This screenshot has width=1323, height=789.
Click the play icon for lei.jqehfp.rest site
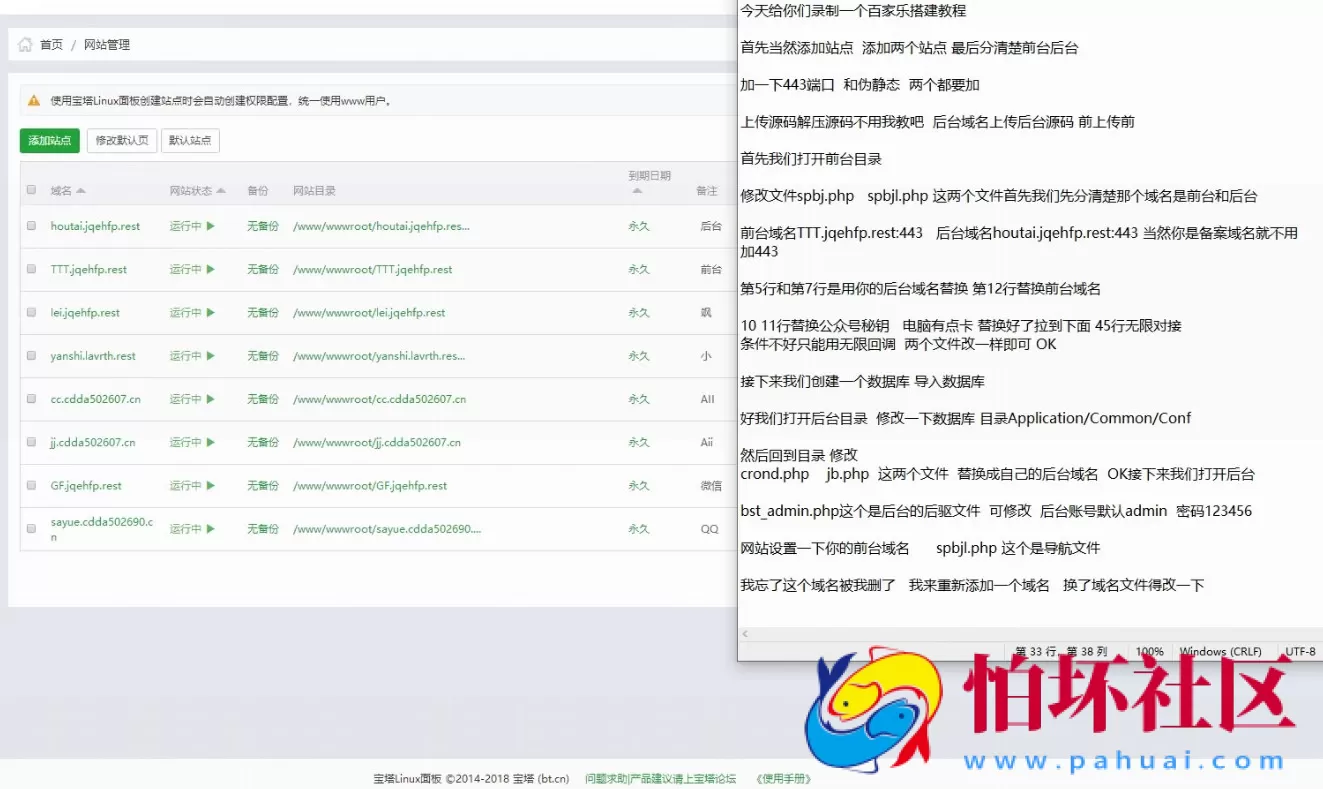pyautogui.click(x=209, y=312)
